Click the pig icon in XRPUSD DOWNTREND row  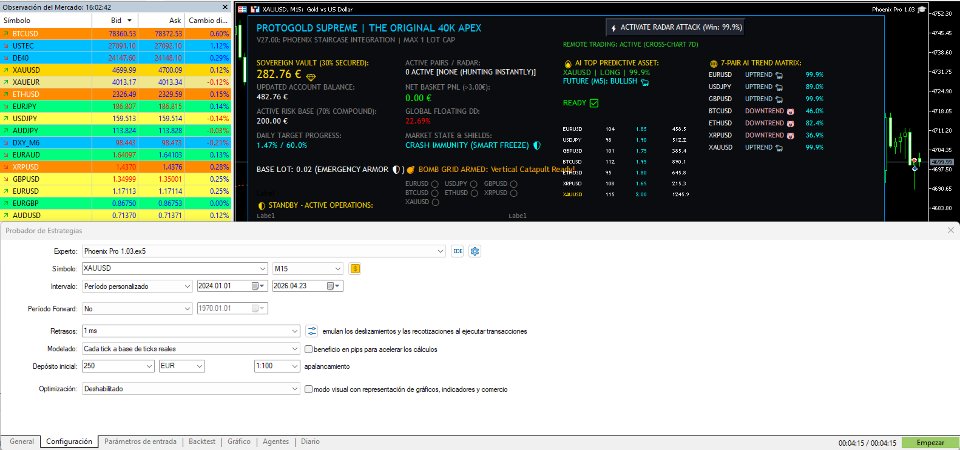(x=790, y=135)
